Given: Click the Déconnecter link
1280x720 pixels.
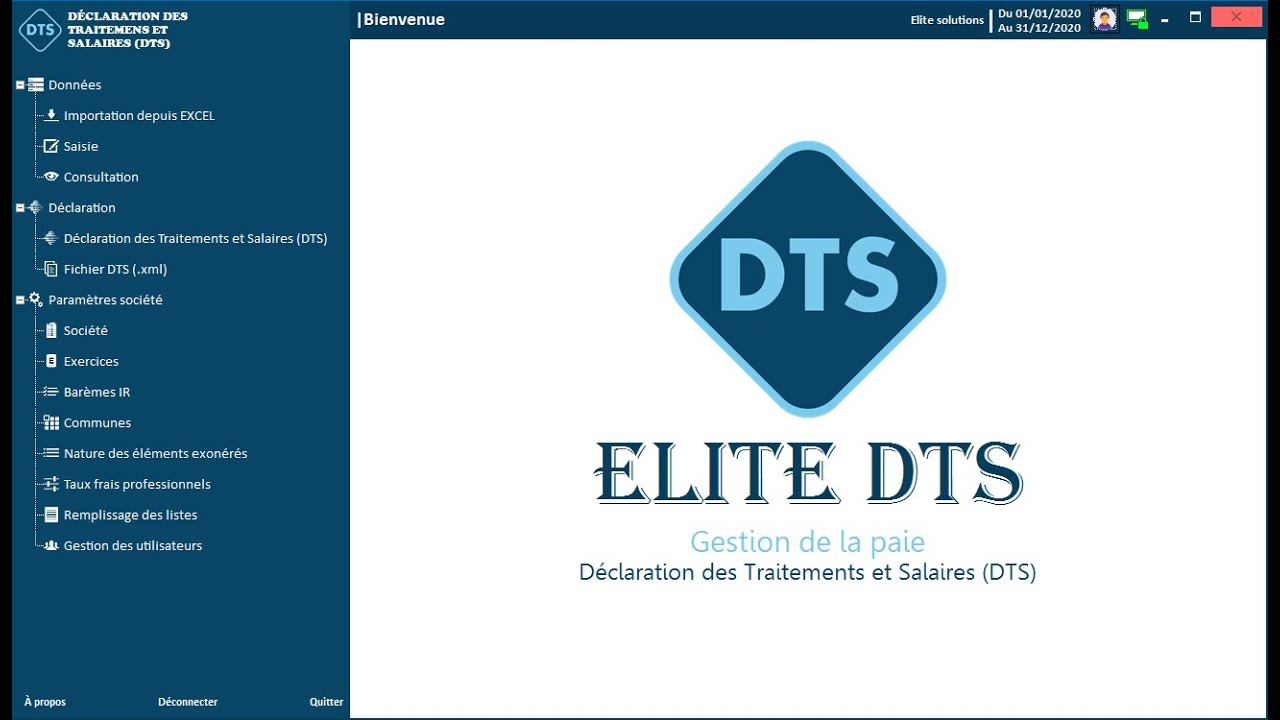Looking at the screenshot, I should tap(188, 702).
